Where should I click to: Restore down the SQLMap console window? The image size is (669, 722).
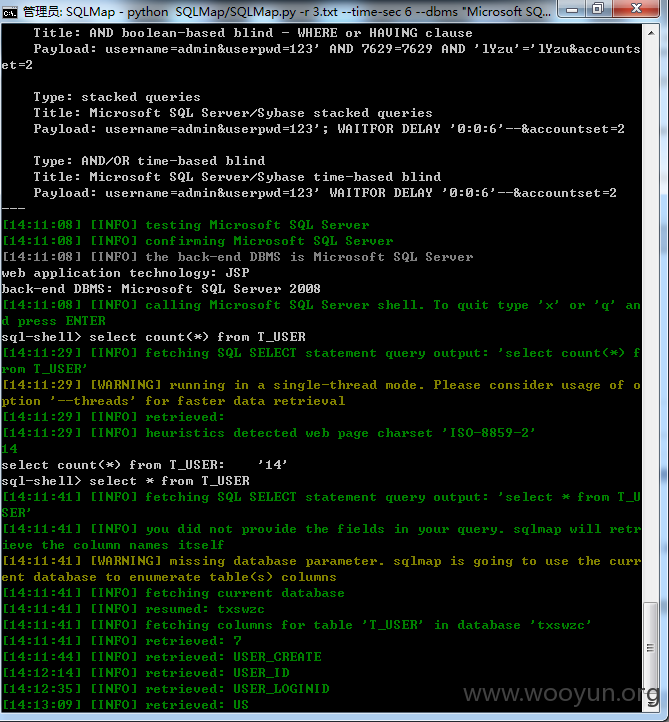pyautogui.click(x=598, y=9)
